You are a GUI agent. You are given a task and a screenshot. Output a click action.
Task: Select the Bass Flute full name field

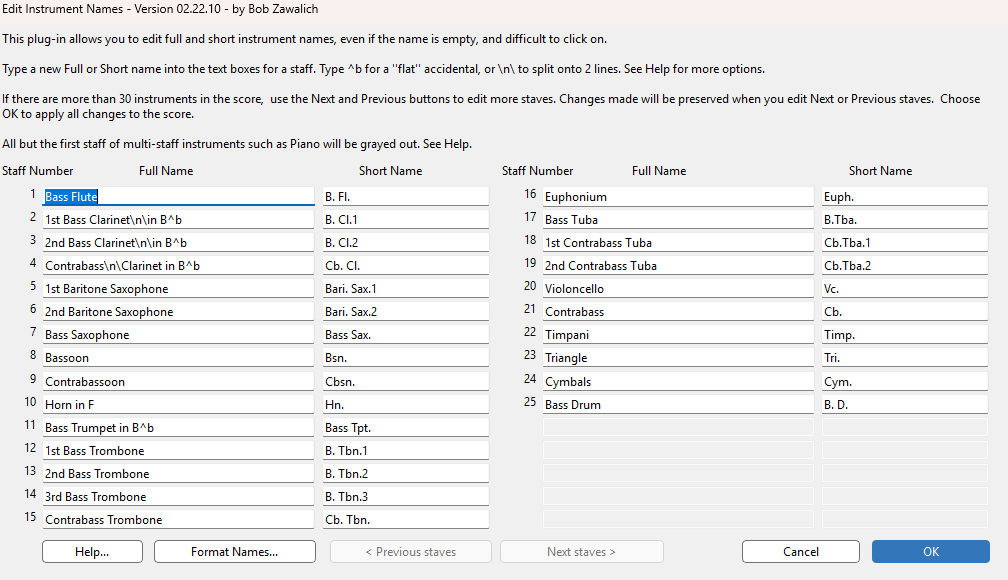178,197
